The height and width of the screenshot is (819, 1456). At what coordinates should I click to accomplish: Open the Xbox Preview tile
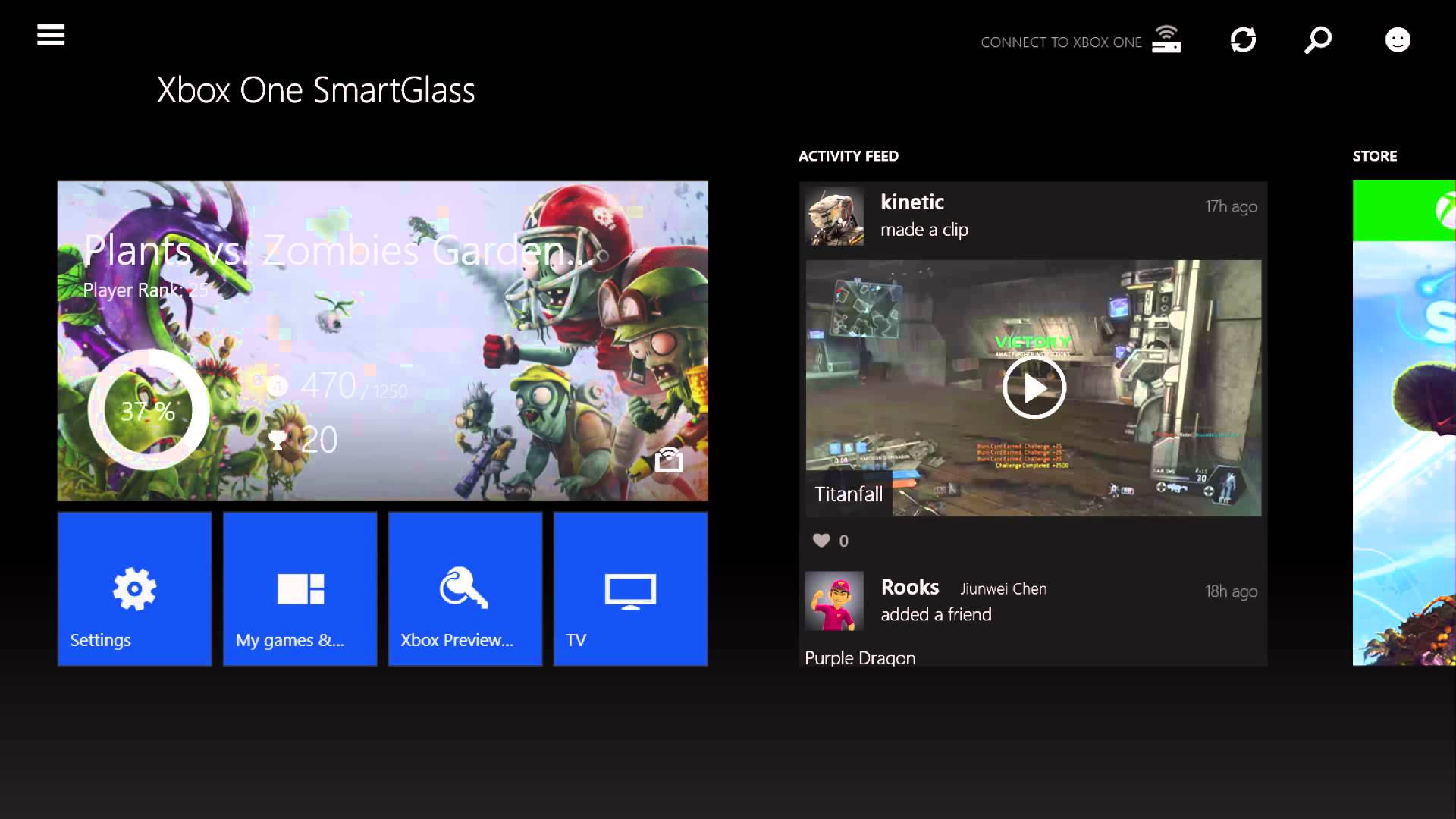465,588
